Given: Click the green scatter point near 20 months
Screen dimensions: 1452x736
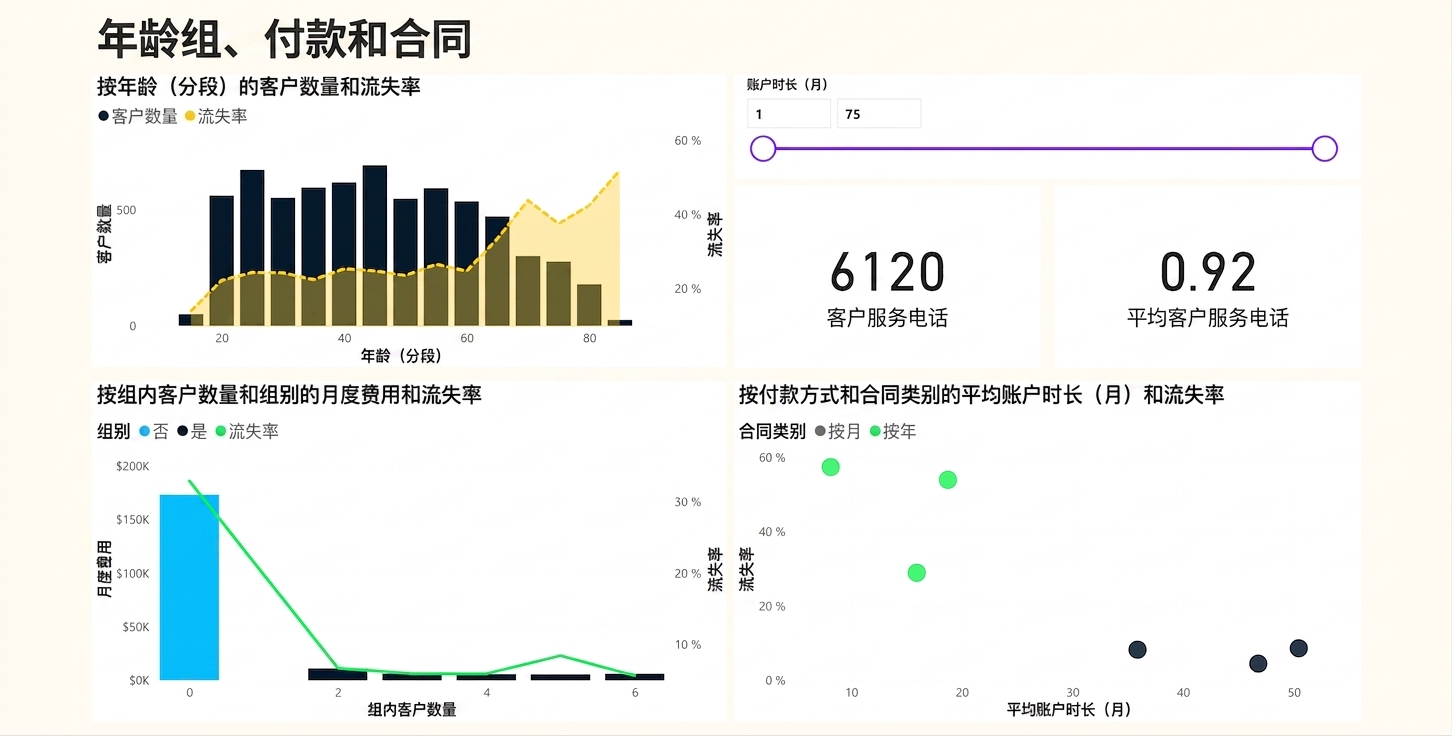Looking at the screenshot, I should pos(948,480).
